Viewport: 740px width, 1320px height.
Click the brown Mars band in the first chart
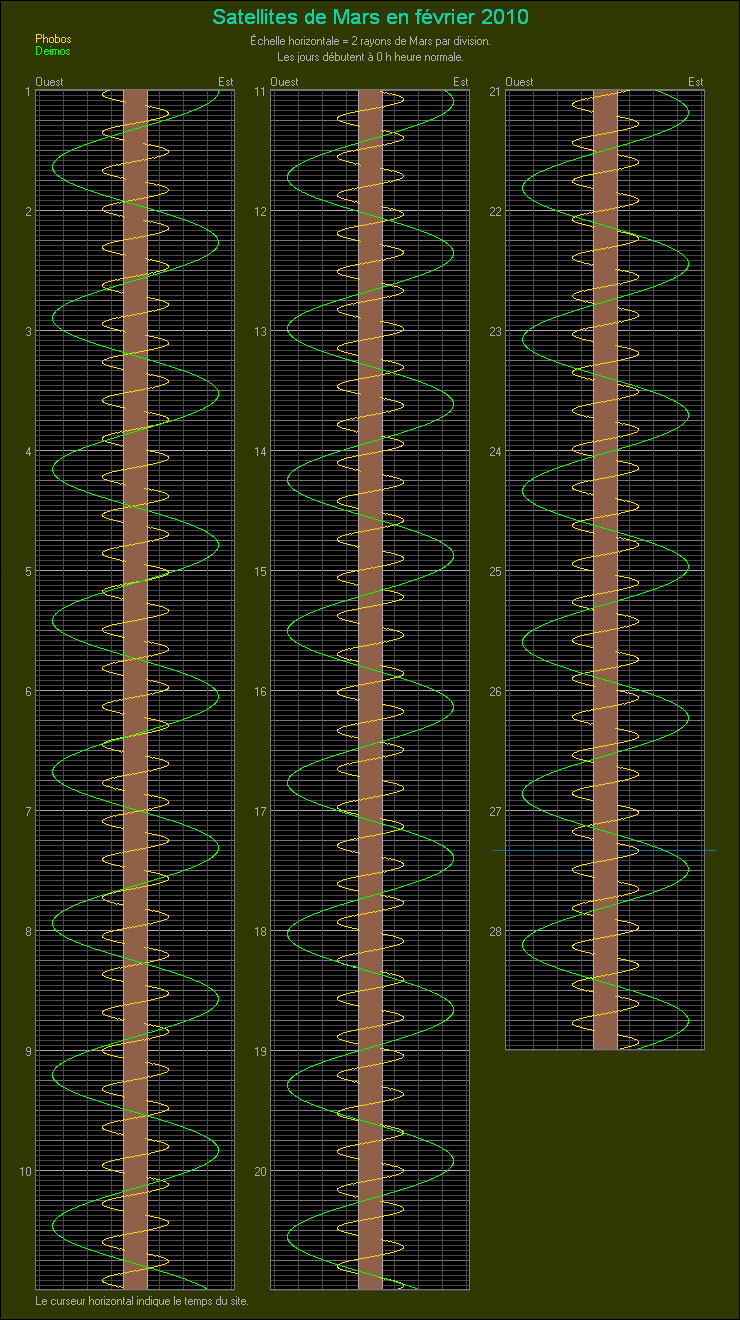pos(135,690)
